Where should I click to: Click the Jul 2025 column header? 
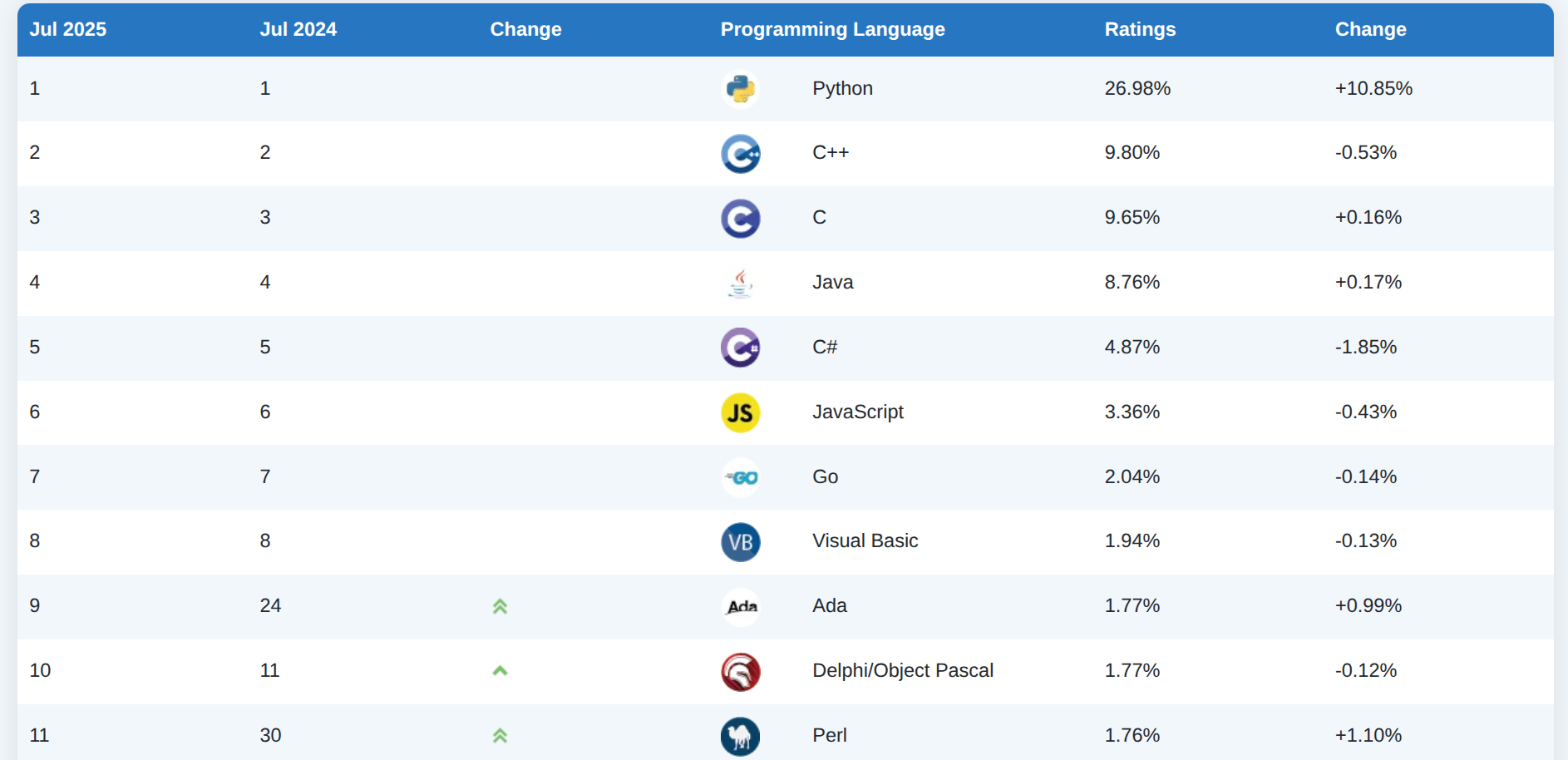(x=68, y=29)
